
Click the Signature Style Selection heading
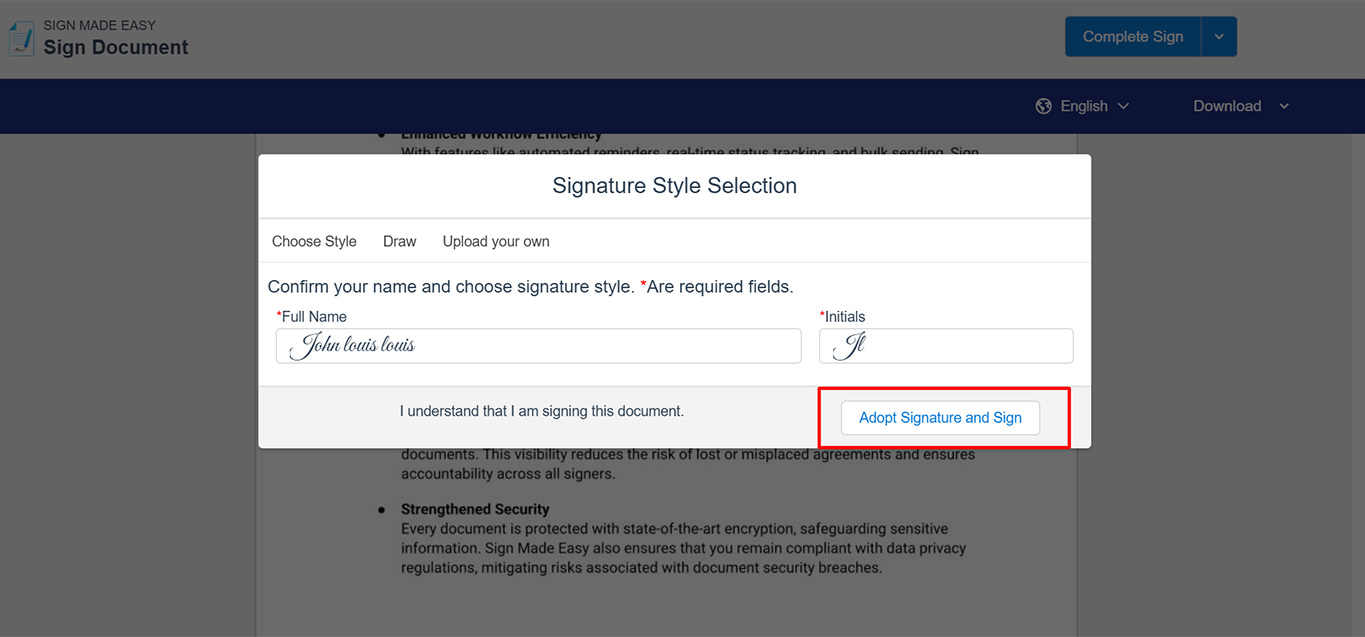coord(675,186)
